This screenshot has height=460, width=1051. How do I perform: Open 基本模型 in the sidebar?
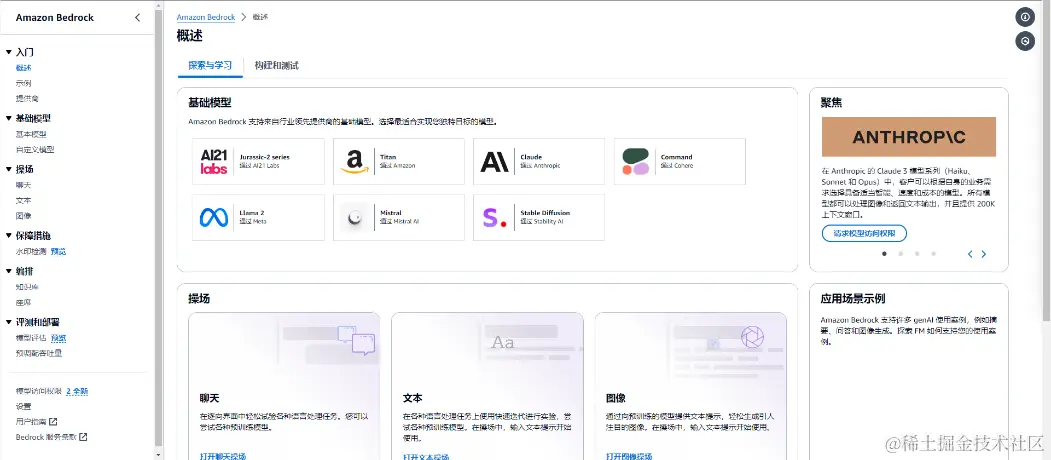pos(31,134)
